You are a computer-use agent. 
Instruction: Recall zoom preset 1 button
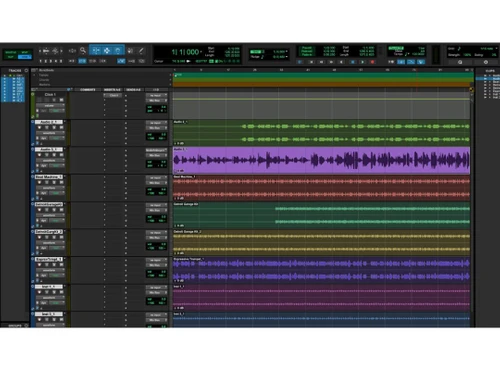click(x=41, y=61)
